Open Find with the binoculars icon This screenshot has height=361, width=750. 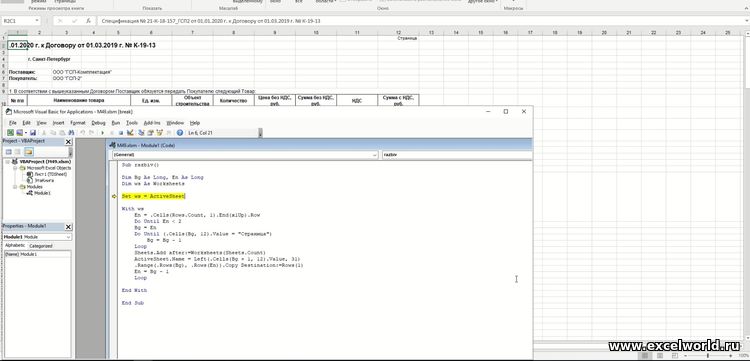click(x=71, y=132)
